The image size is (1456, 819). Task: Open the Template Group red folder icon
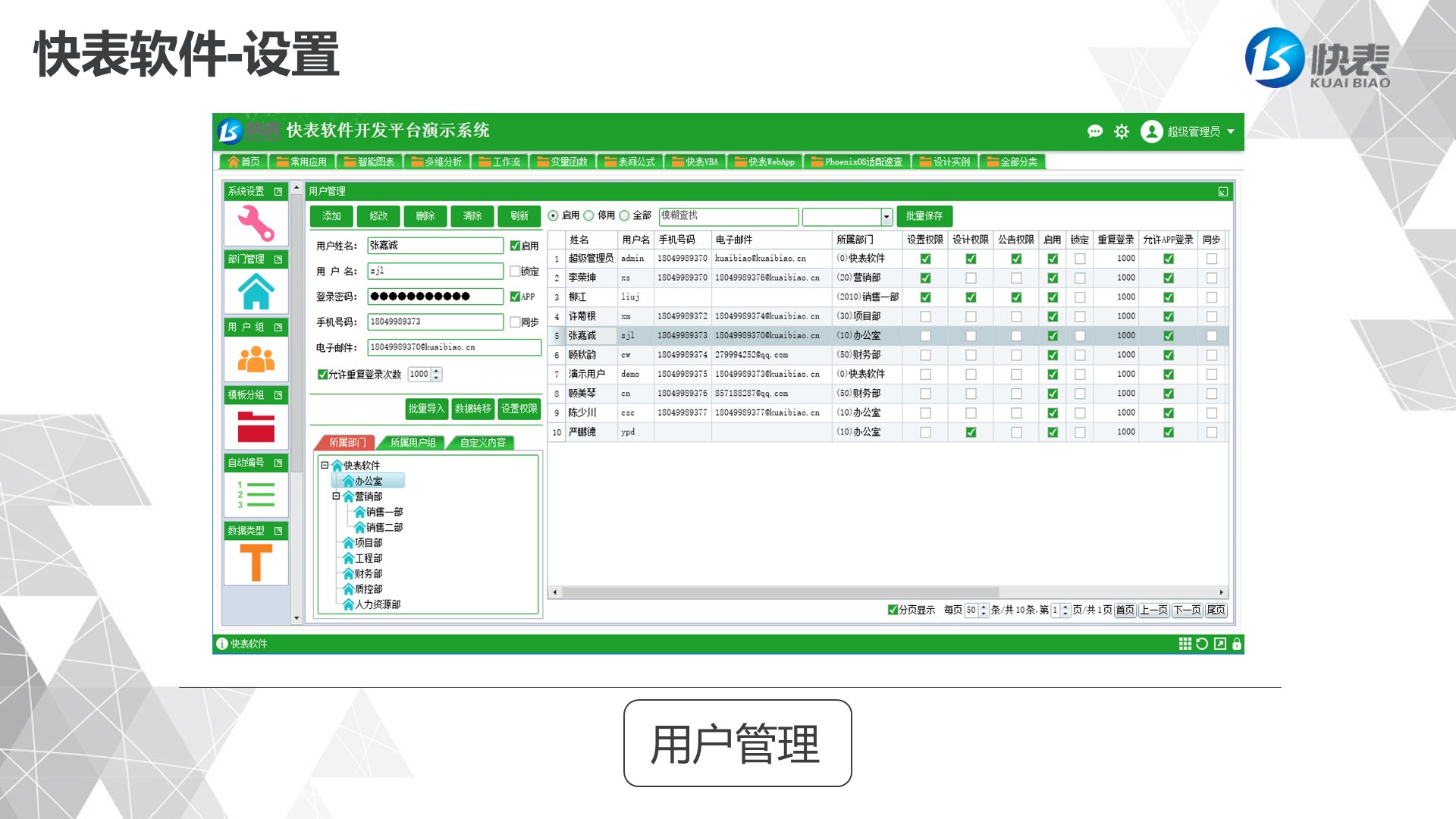click(256, 427)
